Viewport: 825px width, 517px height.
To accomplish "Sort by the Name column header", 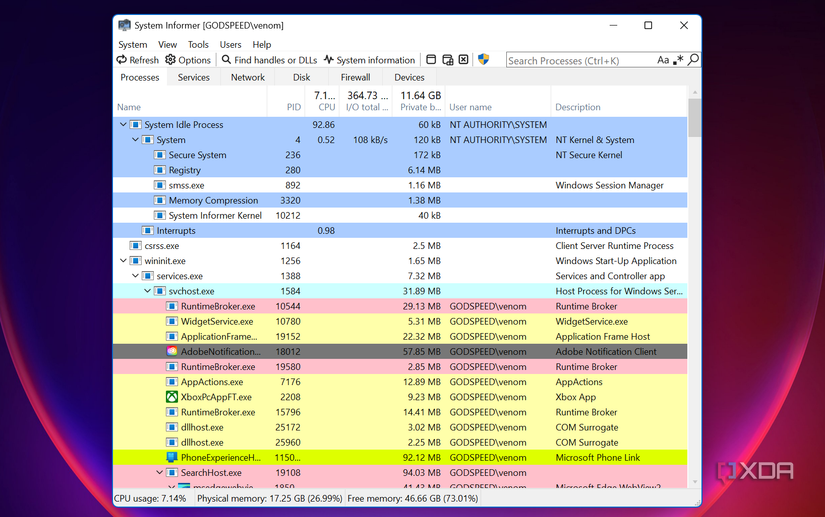I will coord(190,101).
